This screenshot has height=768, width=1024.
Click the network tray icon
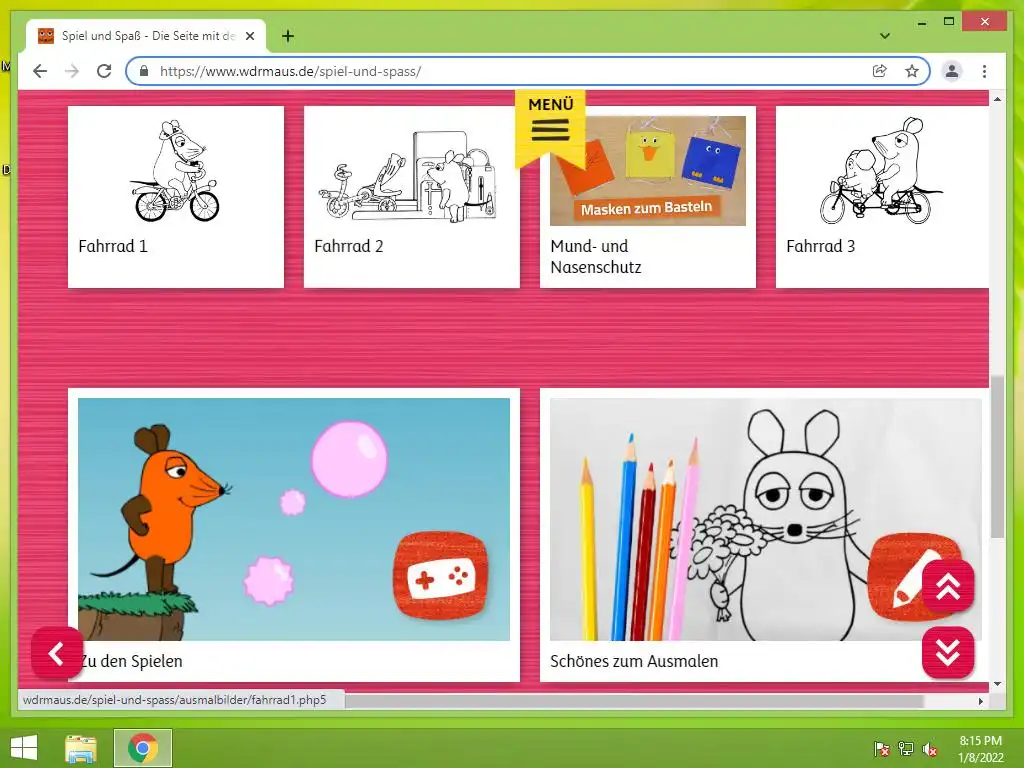click(x=906, y=749)
